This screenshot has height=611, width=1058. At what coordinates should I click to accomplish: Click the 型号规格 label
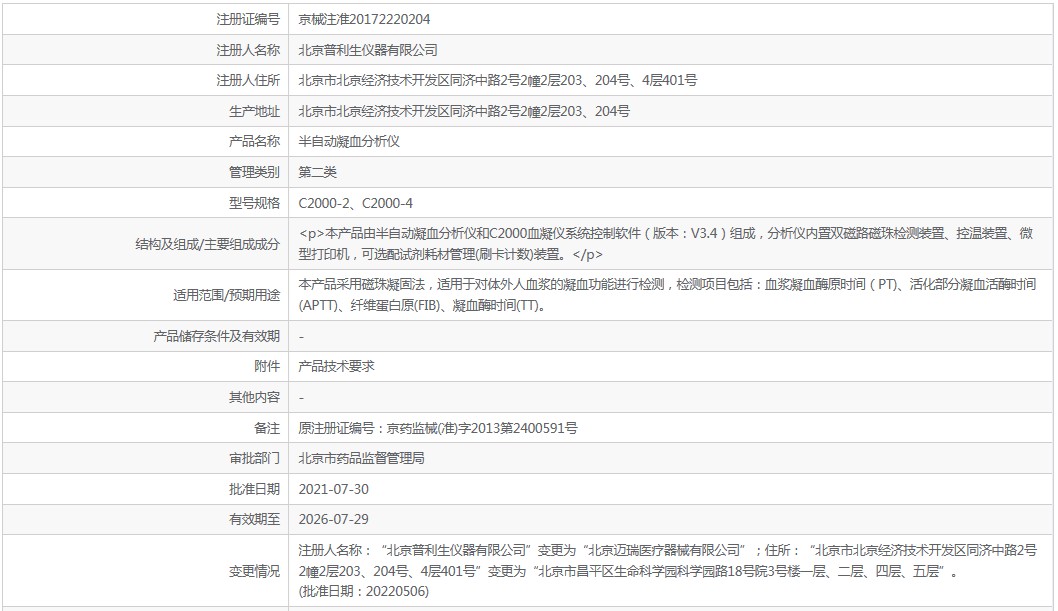[254, 203]
